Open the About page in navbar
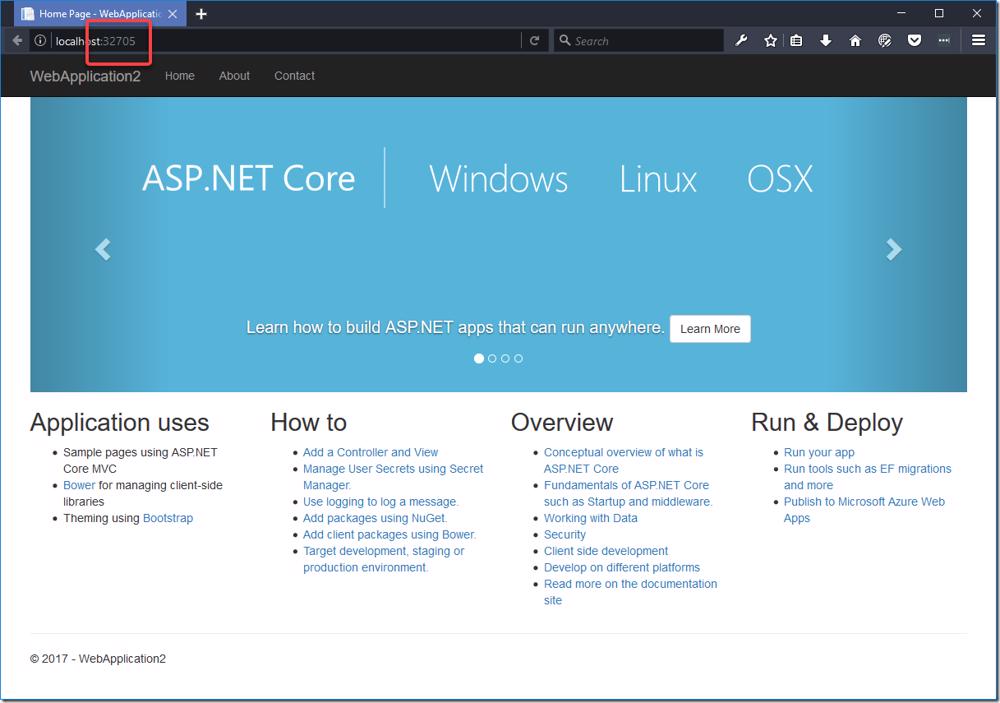 coord(234,76)
